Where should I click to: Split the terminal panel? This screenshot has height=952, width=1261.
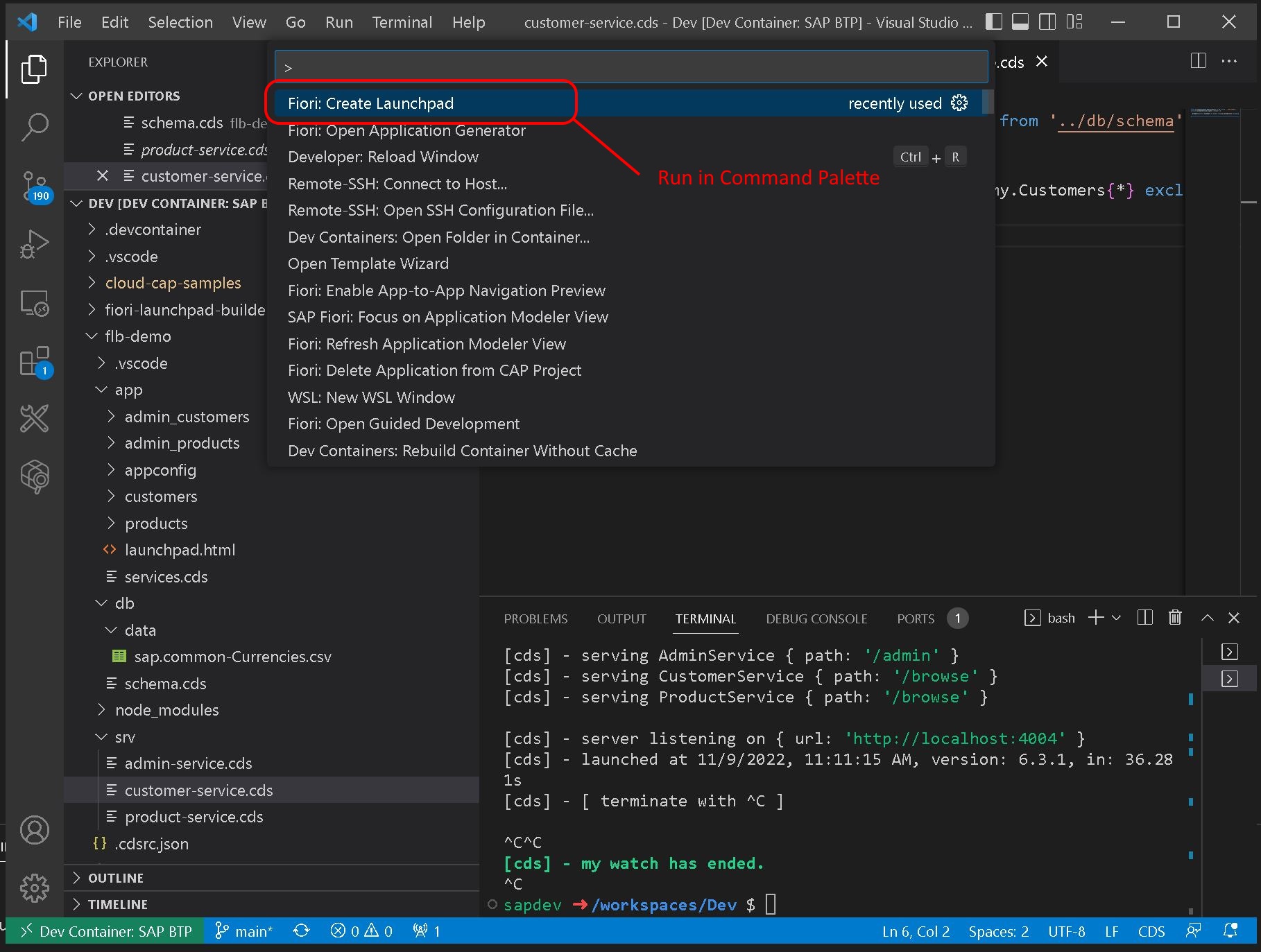(1145, 618)
